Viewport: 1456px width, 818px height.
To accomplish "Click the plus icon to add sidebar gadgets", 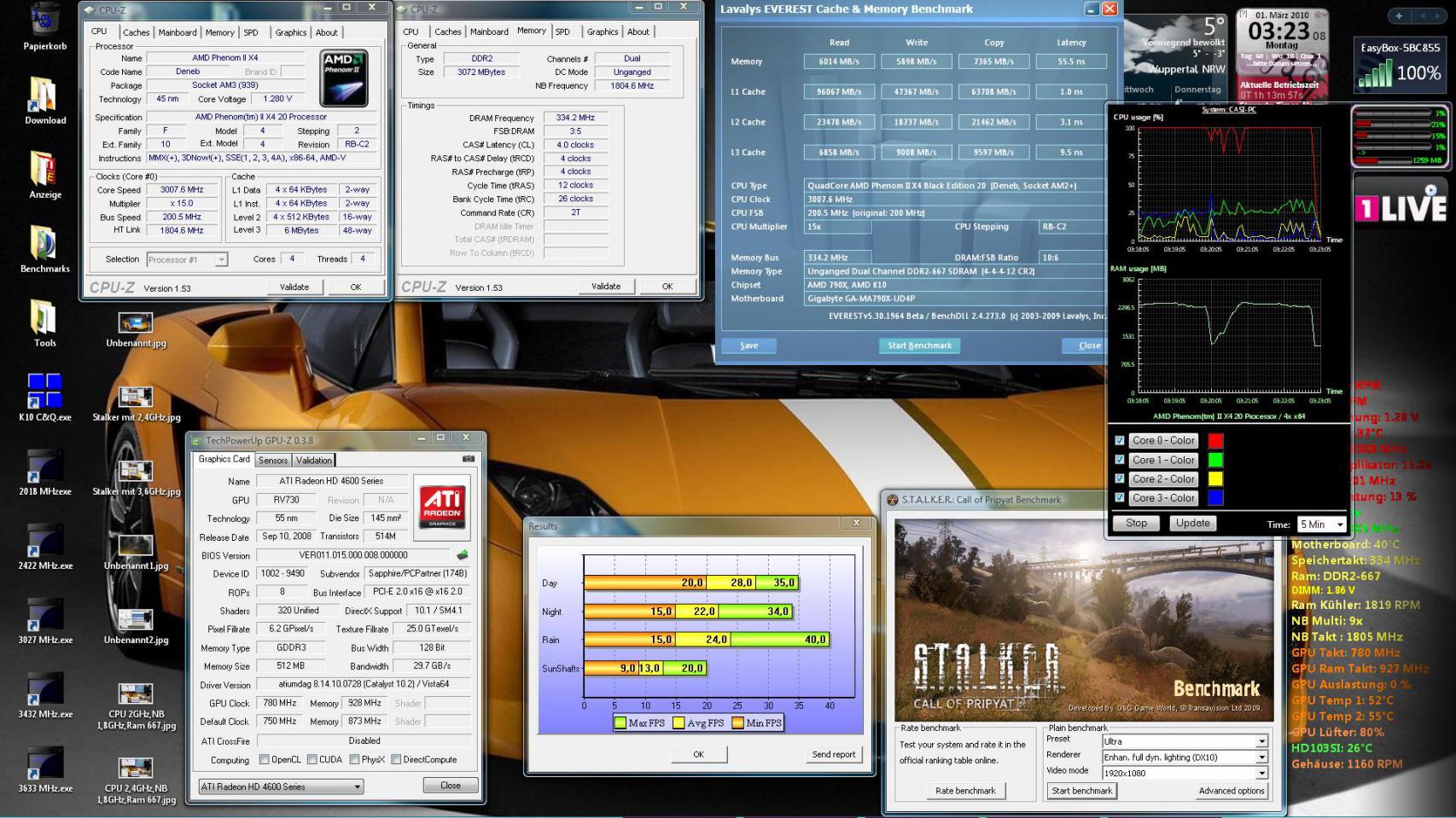I will (x=1399, y=15).
